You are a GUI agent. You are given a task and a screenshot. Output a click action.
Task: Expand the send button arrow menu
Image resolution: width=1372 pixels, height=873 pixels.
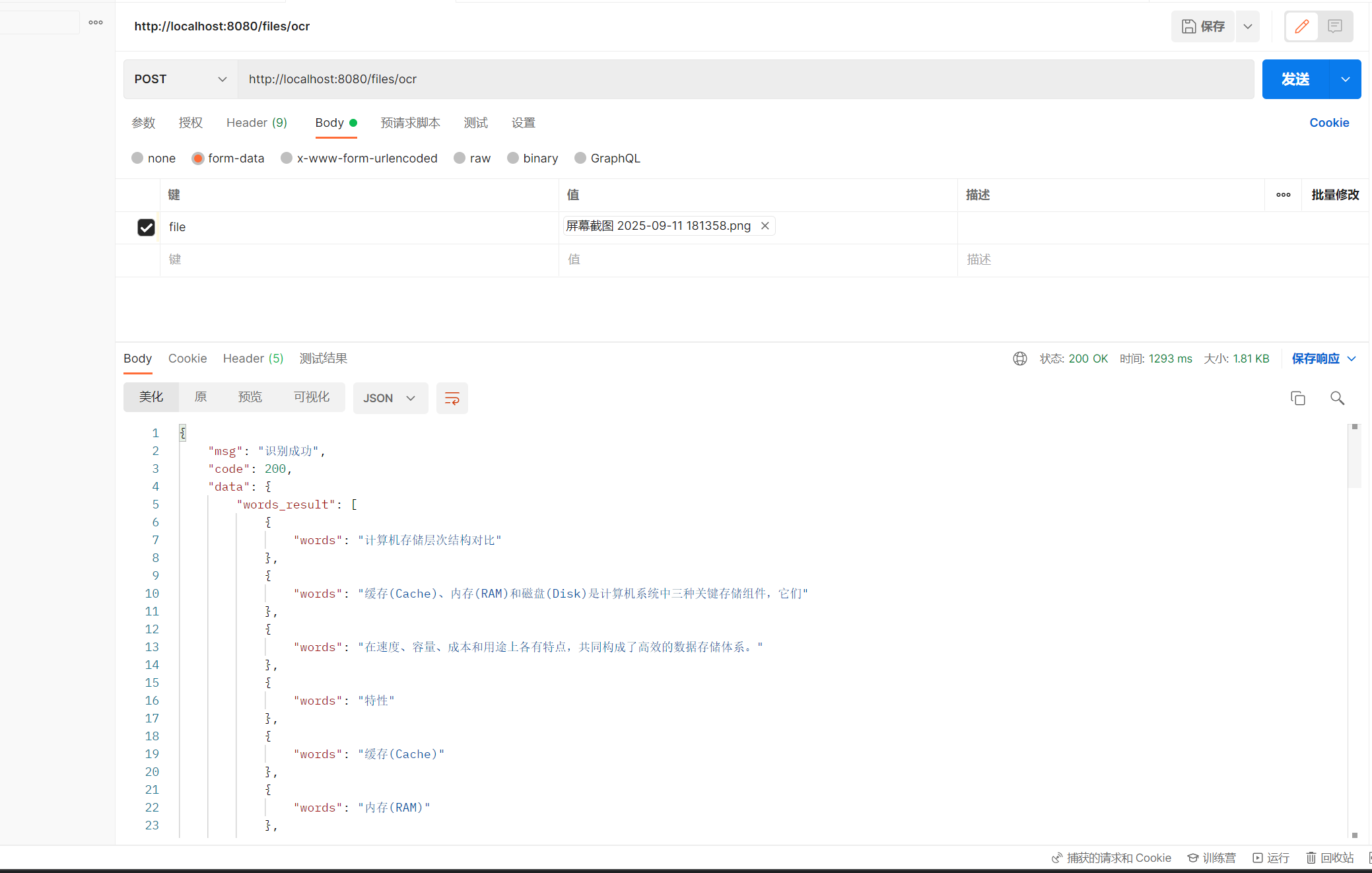(x=1345, y=79)
